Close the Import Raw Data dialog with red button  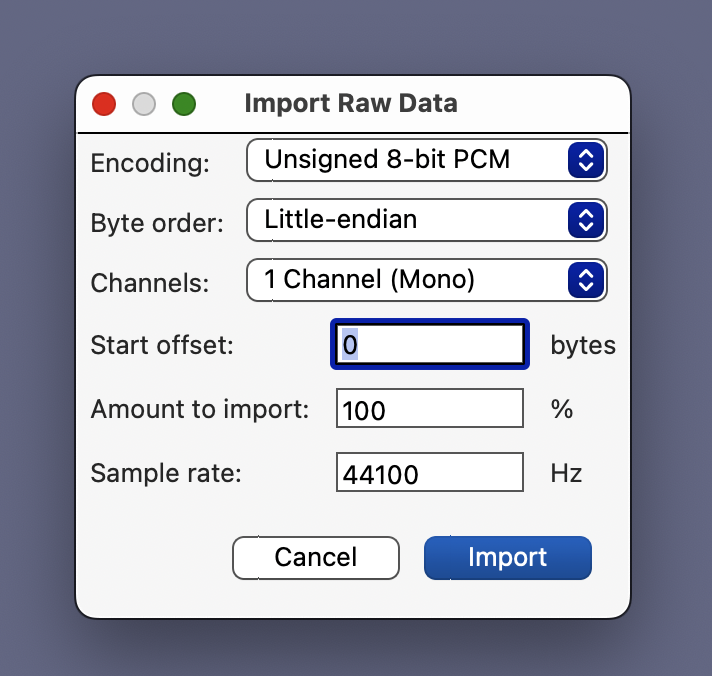point(104,104)
